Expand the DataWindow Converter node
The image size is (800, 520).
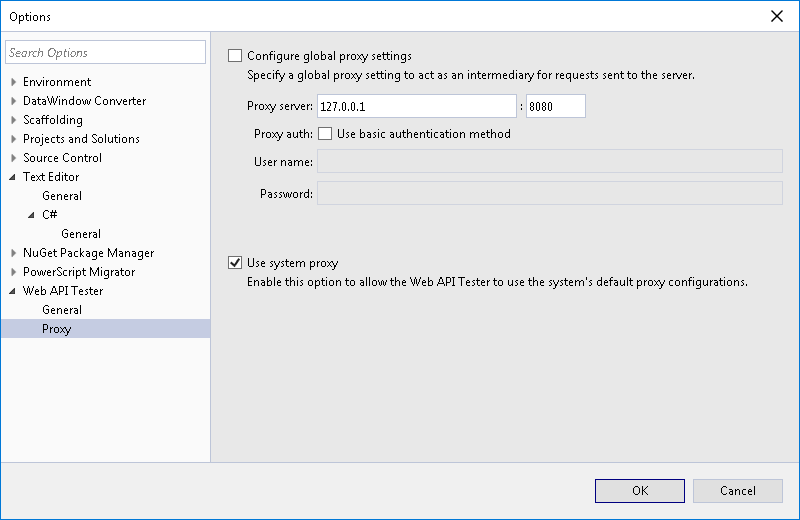coord(13,101)
